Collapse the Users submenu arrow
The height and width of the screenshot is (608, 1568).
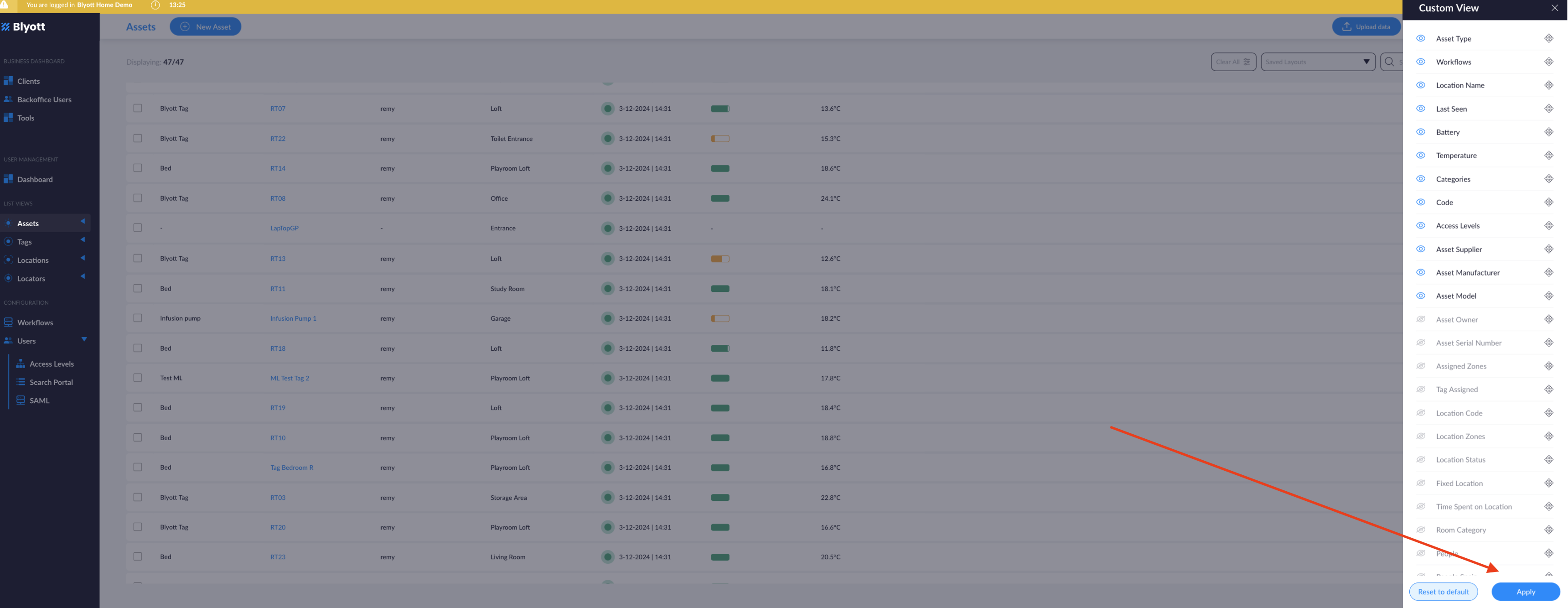(84, 339)
